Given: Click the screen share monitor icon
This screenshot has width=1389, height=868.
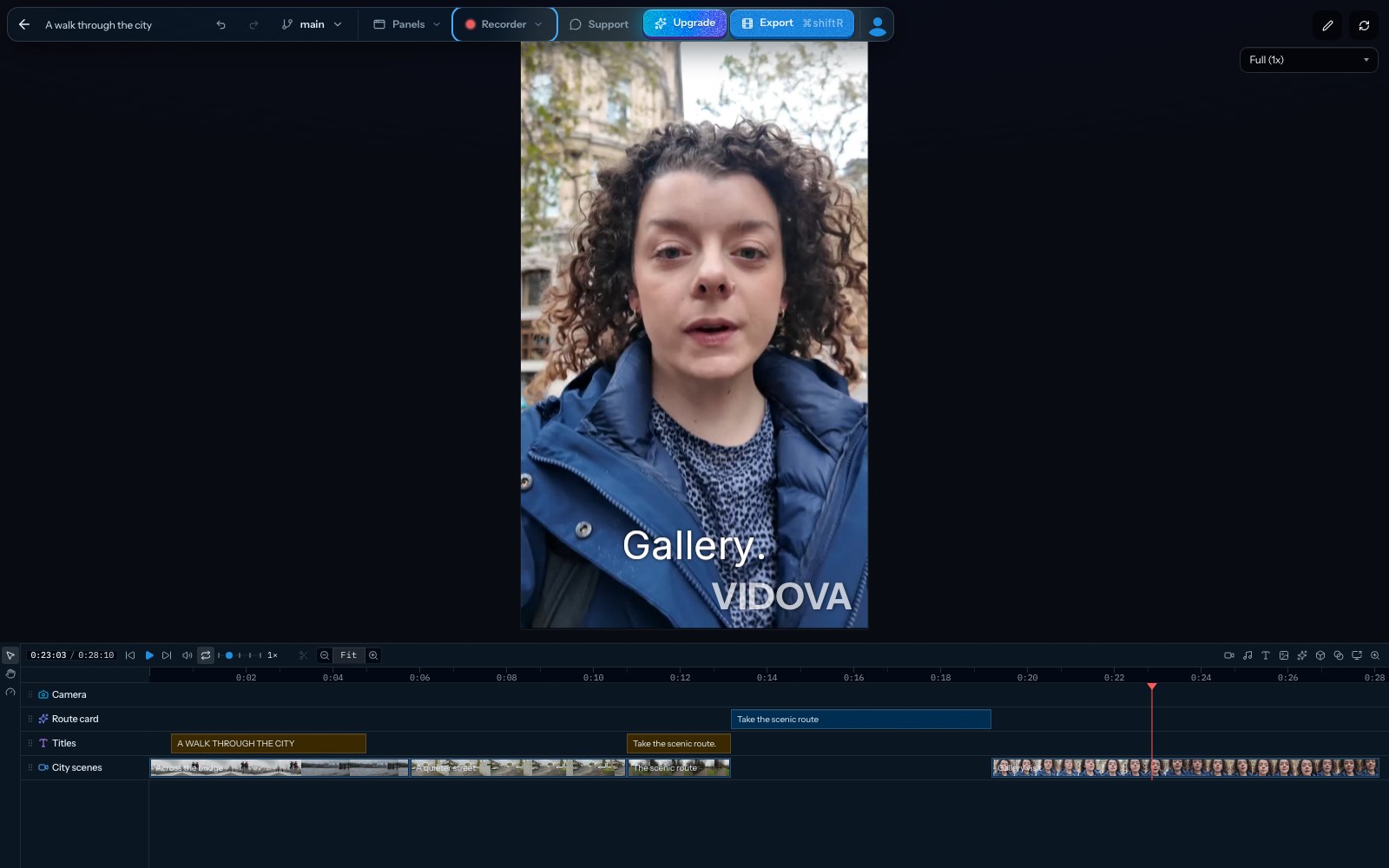Looking at the screenshot, I should (x=1357, y=655).
